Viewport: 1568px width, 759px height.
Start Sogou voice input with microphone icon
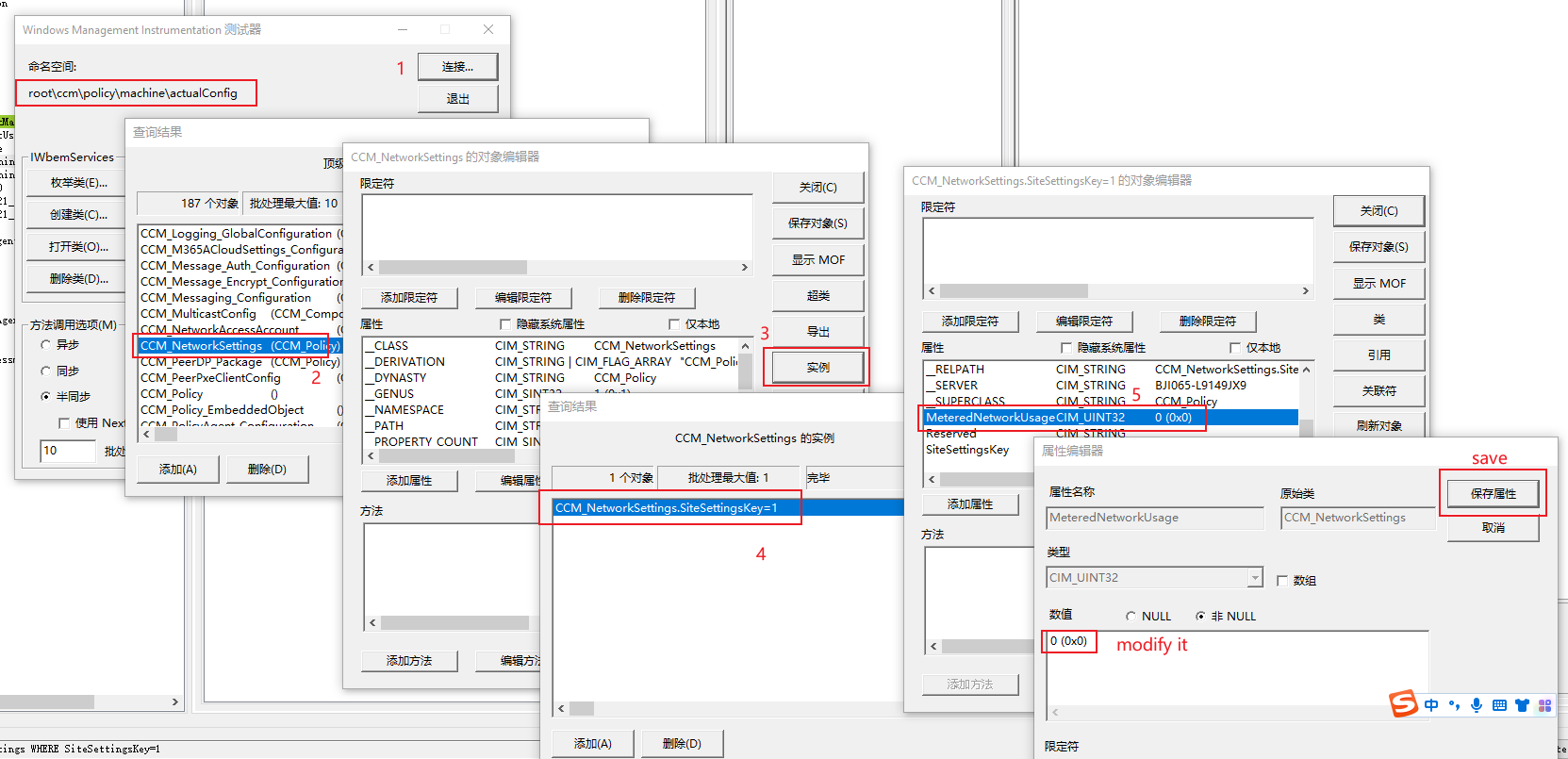tap(1477, 705)
